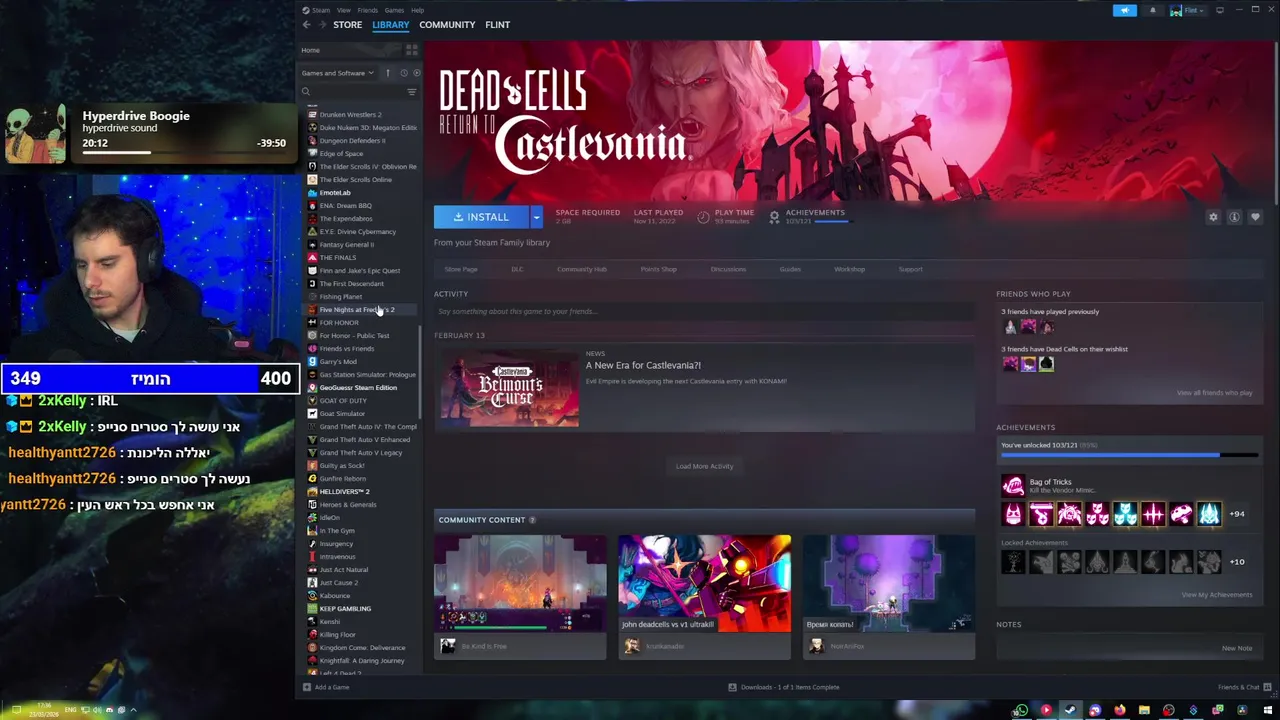This screenshot has width=1280, height=720.
Task: Open the Guides link
Action: [x=790, y=269]
